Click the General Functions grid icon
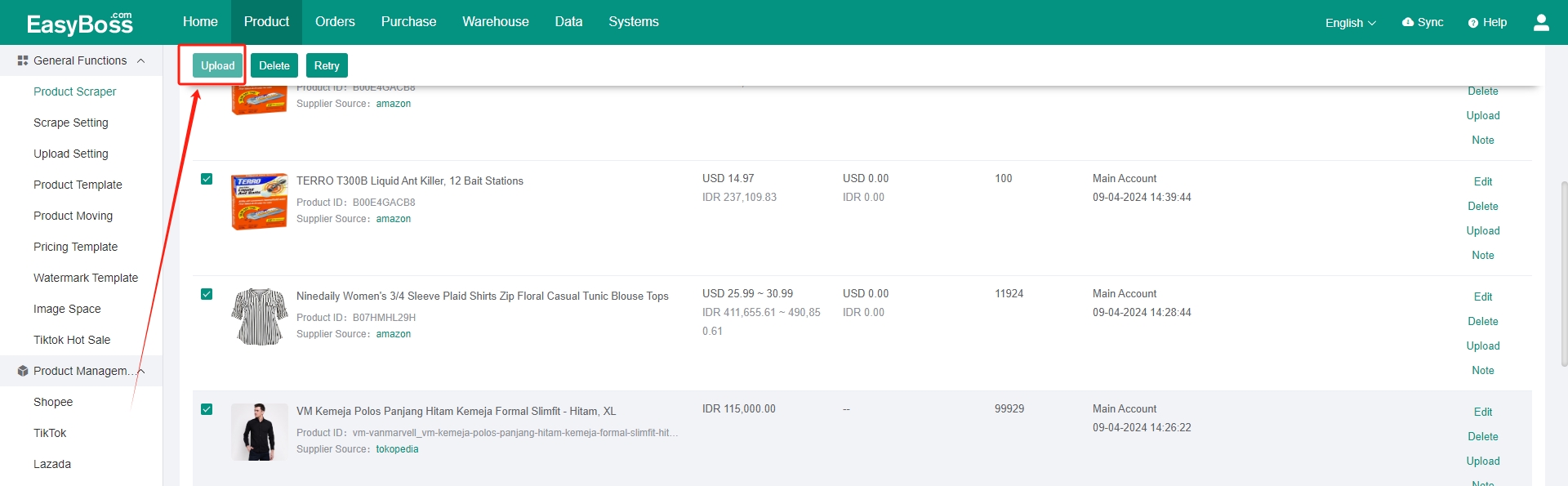 (x=23, y=60)
